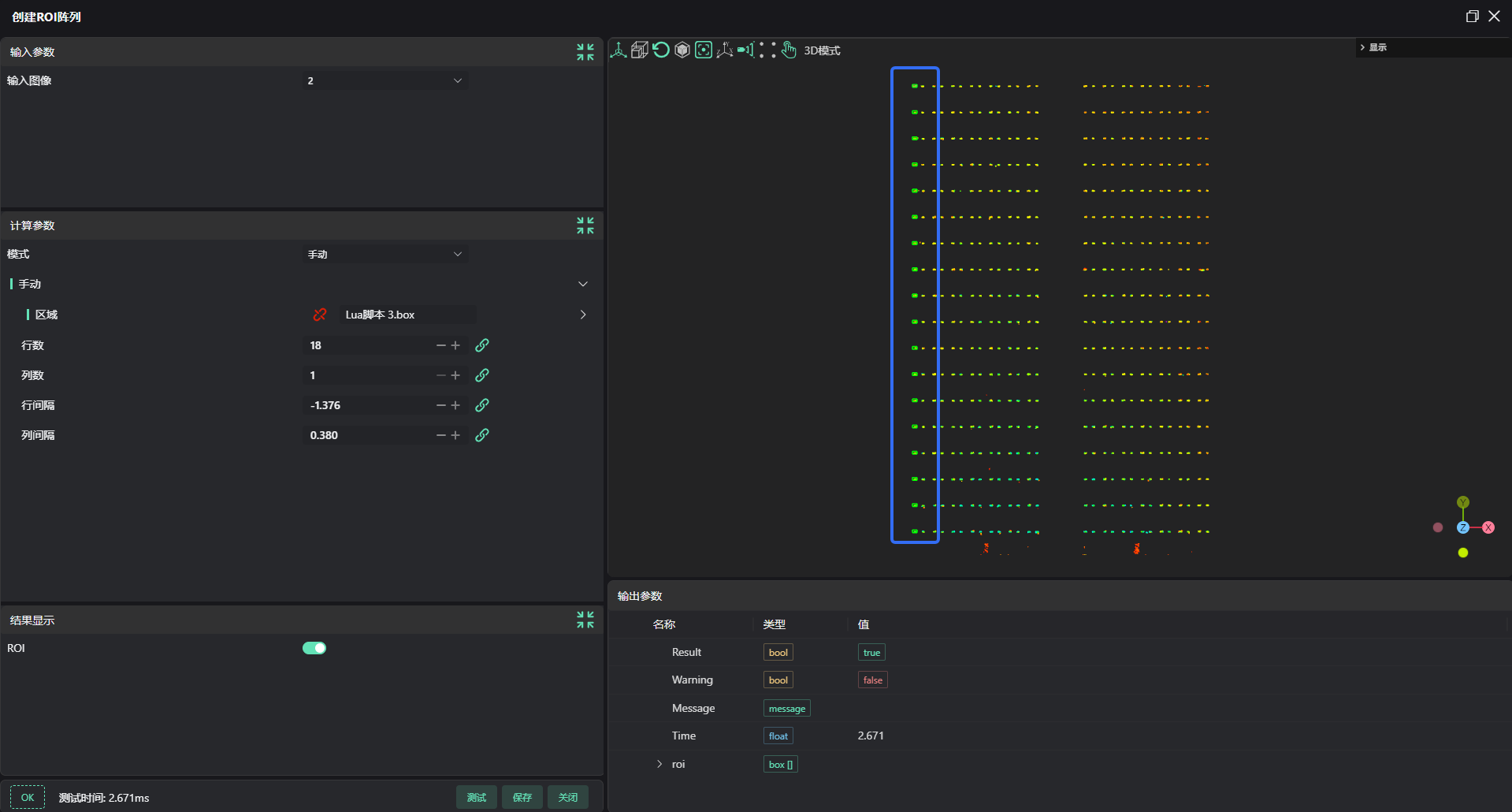
Task: Click the green Y axis gizmo handle
Action: (1463, 502)
